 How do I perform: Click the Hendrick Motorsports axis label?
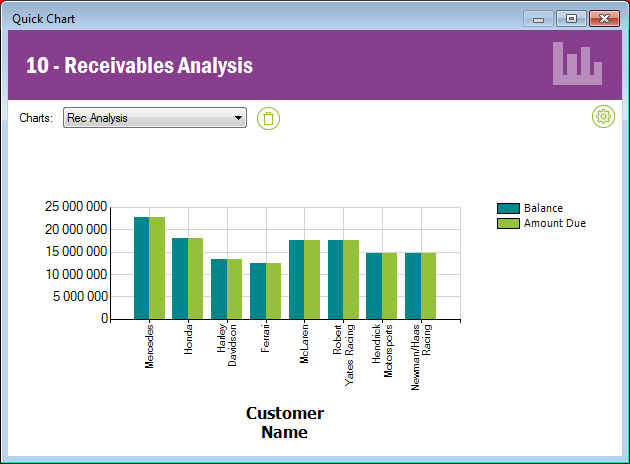[x=382, y=351]
